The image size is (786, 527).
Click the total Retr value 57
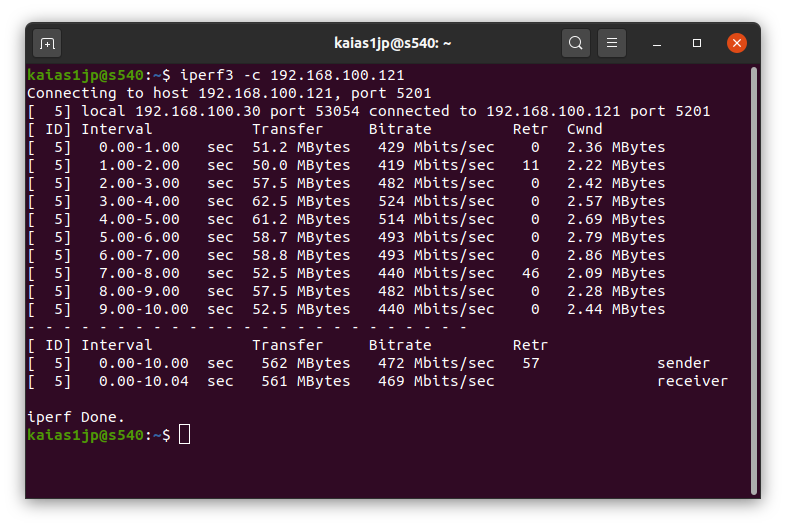(x=531, y=364)
